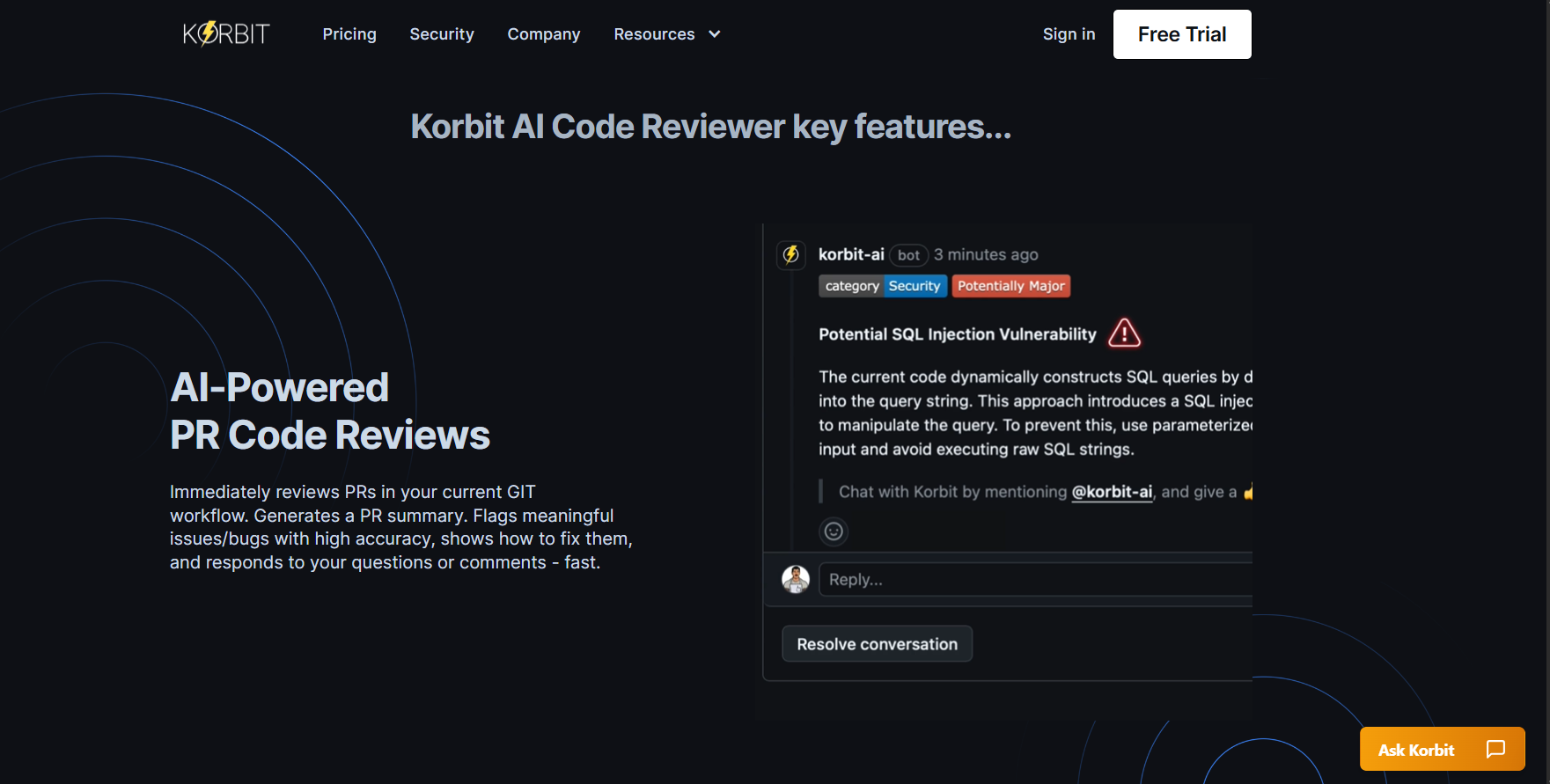Focus the Reply... input field
1550x784 pixels.
(x=1035, y=580)
